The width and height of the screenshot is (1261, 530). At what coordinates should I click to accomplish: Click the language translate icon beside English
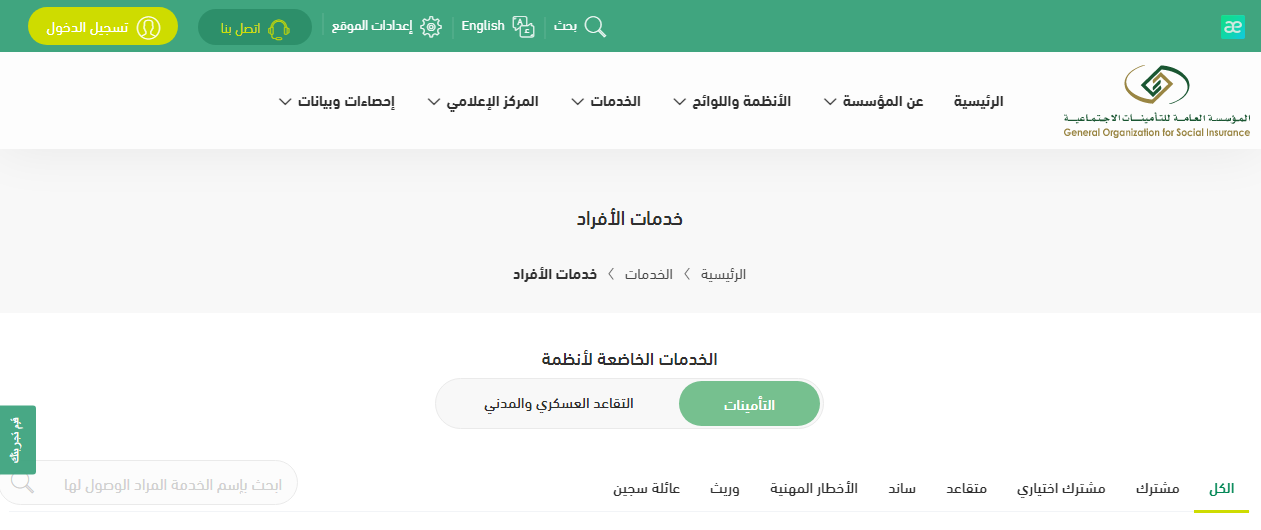[524, 27]
